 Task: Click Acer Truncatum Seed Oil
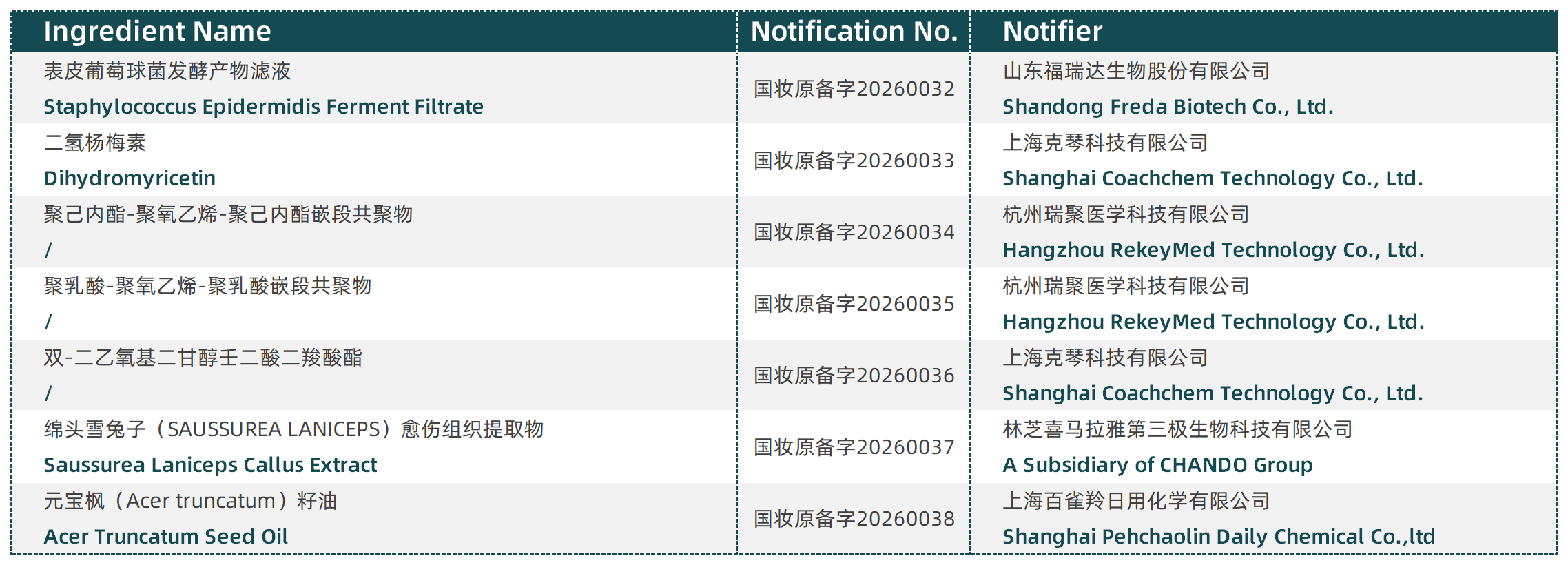pyautogui.click(x=165, y=537)
